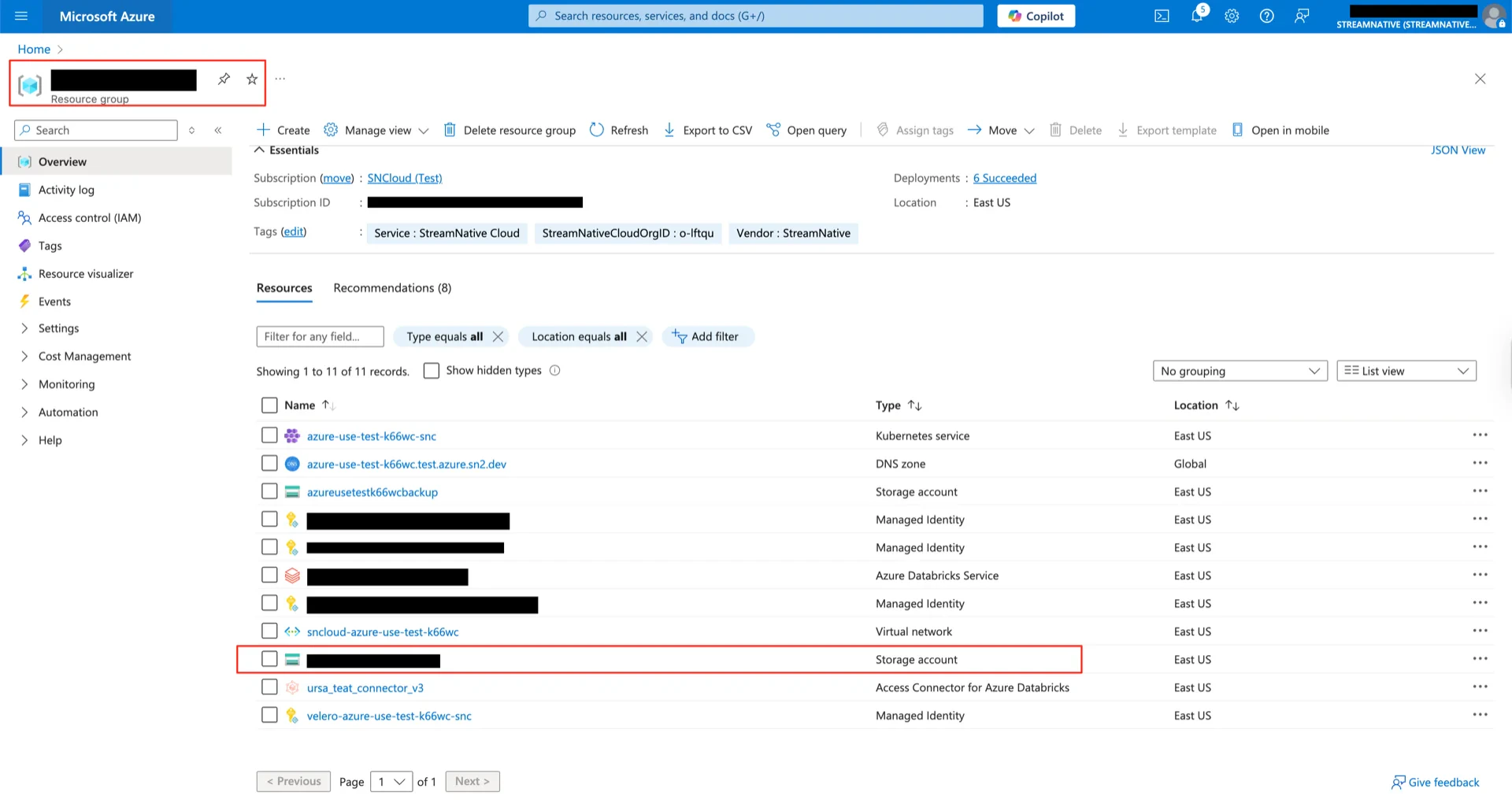Close the resource group blade
Image resolution: width=1512 pixels, height=807 pixels.
pyautogui.click(x=1480, y=79)
